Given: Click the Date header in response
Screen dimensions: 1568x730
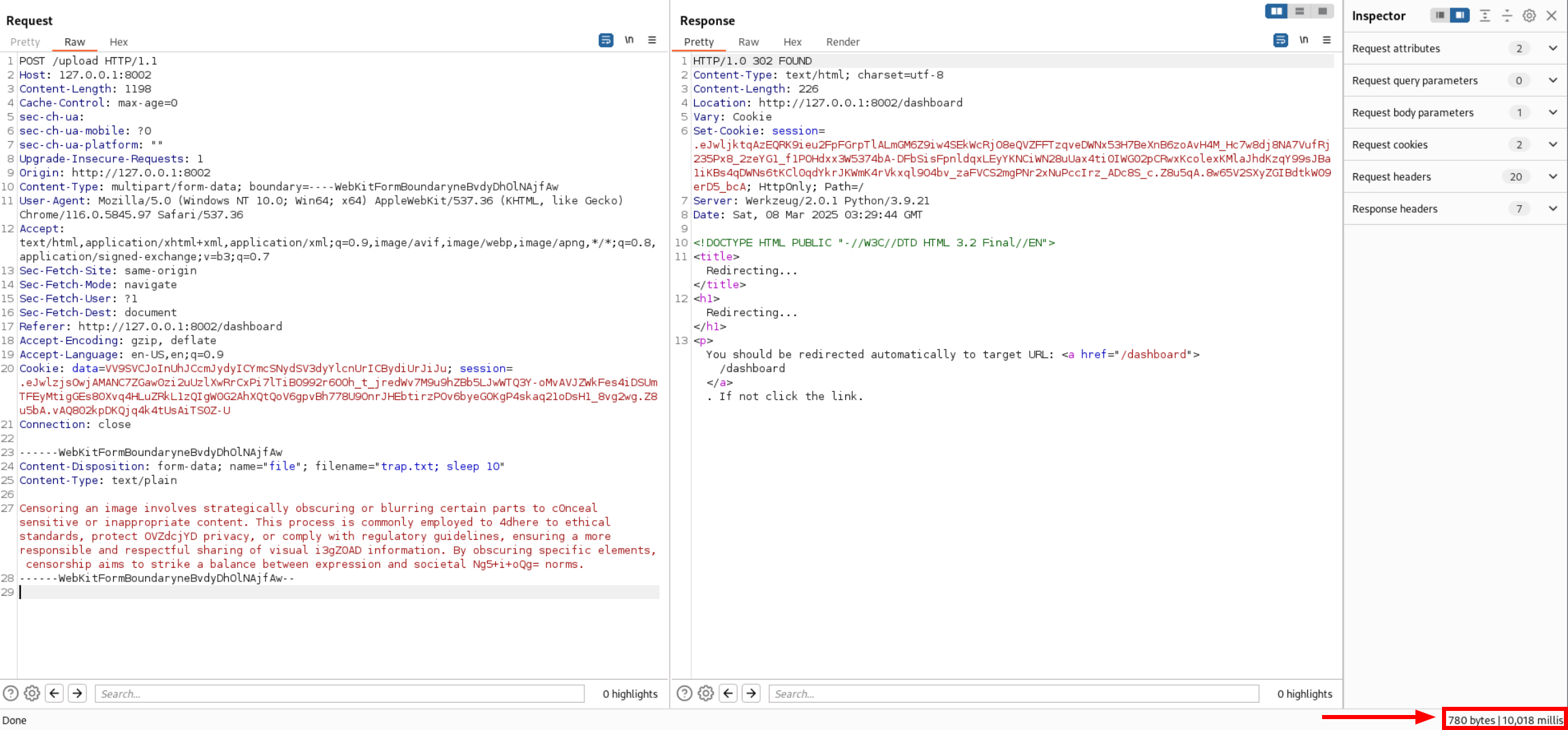Looking at the screenshot, I should [x=808, y=215].
